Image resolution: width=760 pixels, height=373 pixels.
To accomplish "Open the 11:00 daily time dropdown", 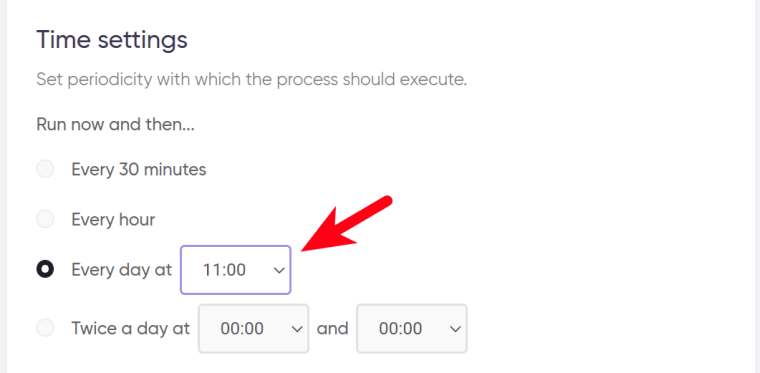I will 236,270.
